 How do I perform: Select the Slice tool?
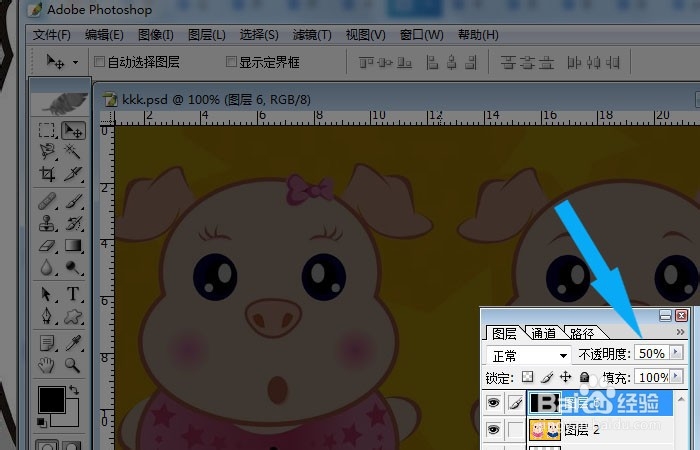tap(73, 174)
